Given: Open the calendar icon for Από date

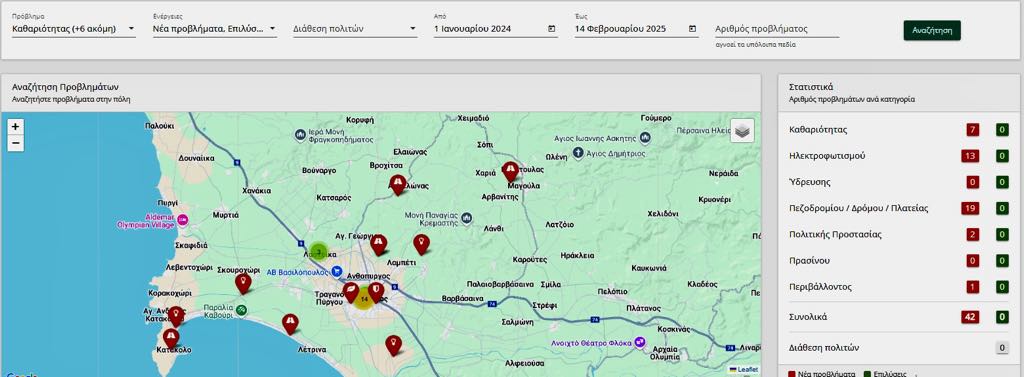Looking at the screenshot, I should (x=551, y=29).
